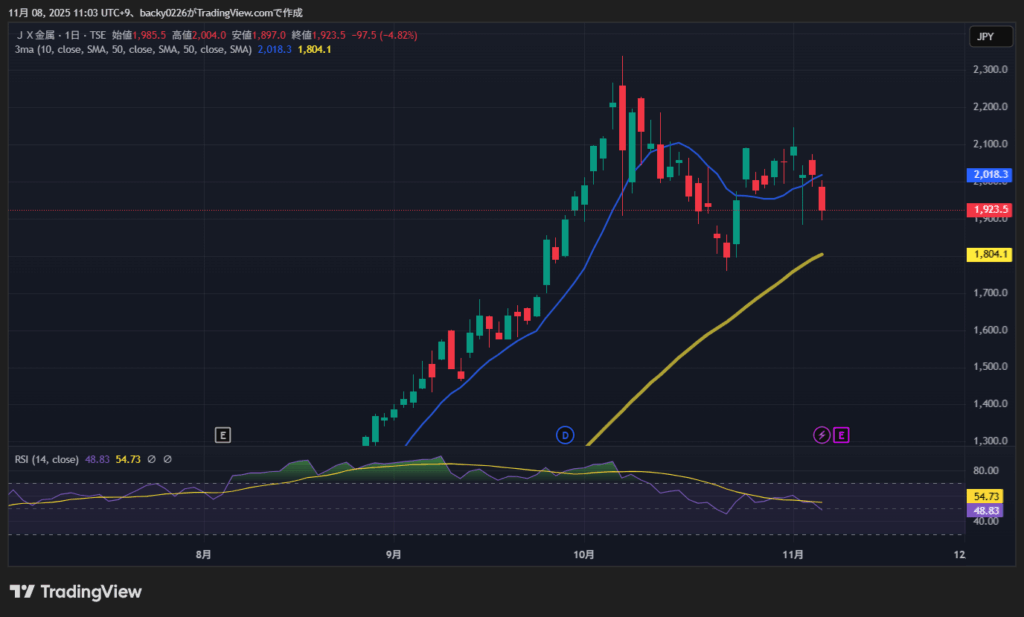Click the purple lightning bolt event marker
This screenshot has width=1024, height=617.
pos(821,435)
